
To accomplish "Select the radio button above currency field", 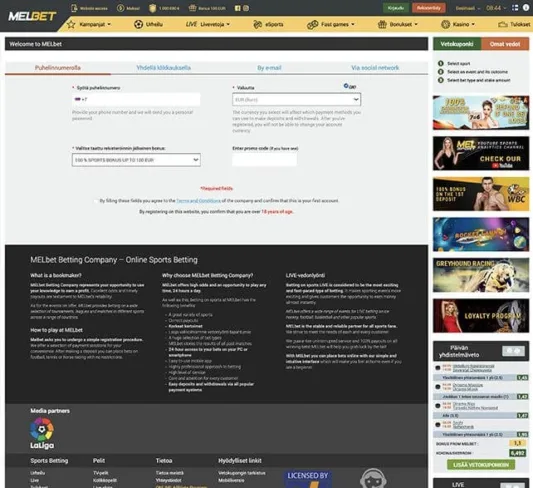I will [x=346, y=86].
